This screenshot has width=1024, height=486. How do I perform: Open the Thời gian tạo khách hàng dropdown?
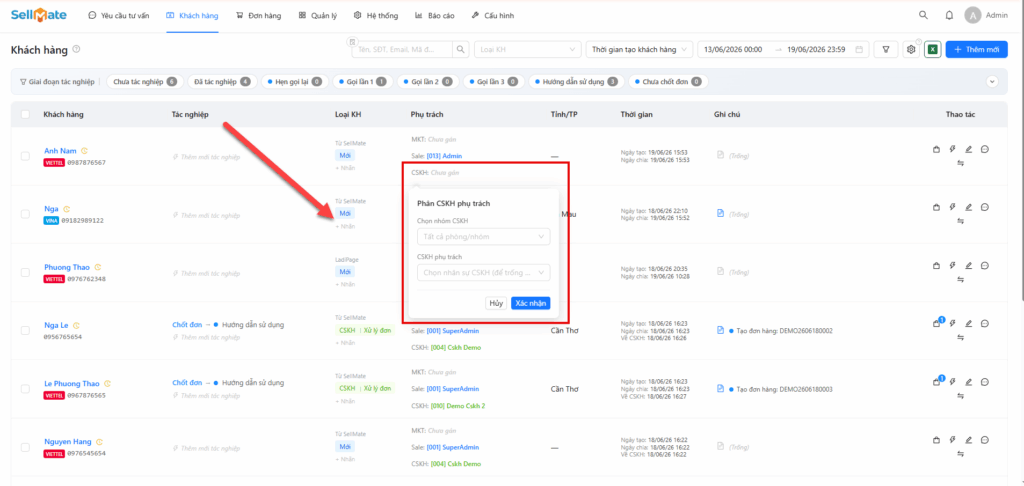coord(639,49)
